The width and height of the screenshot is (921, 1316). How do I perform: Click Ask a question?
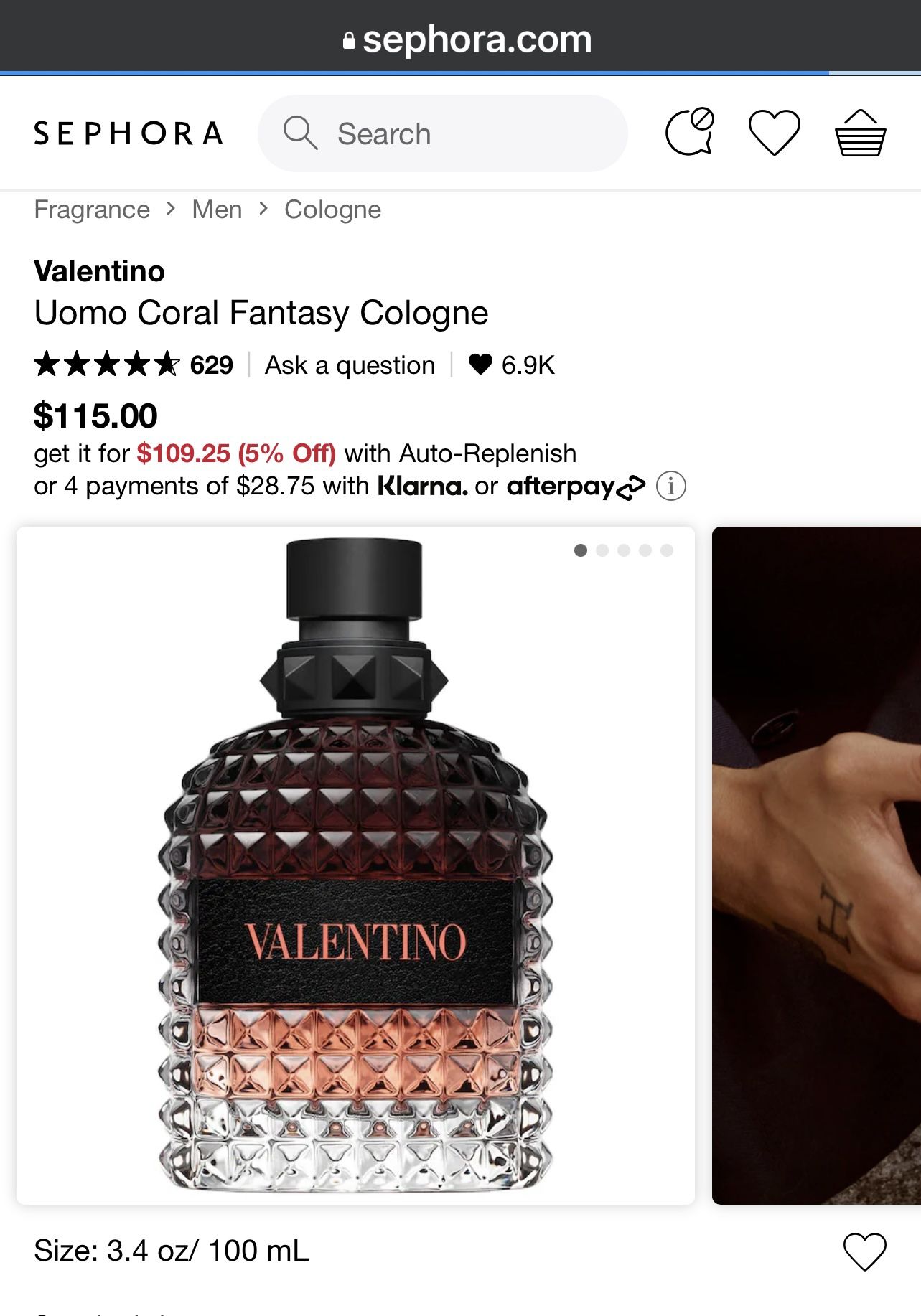[x=350, y=365]
